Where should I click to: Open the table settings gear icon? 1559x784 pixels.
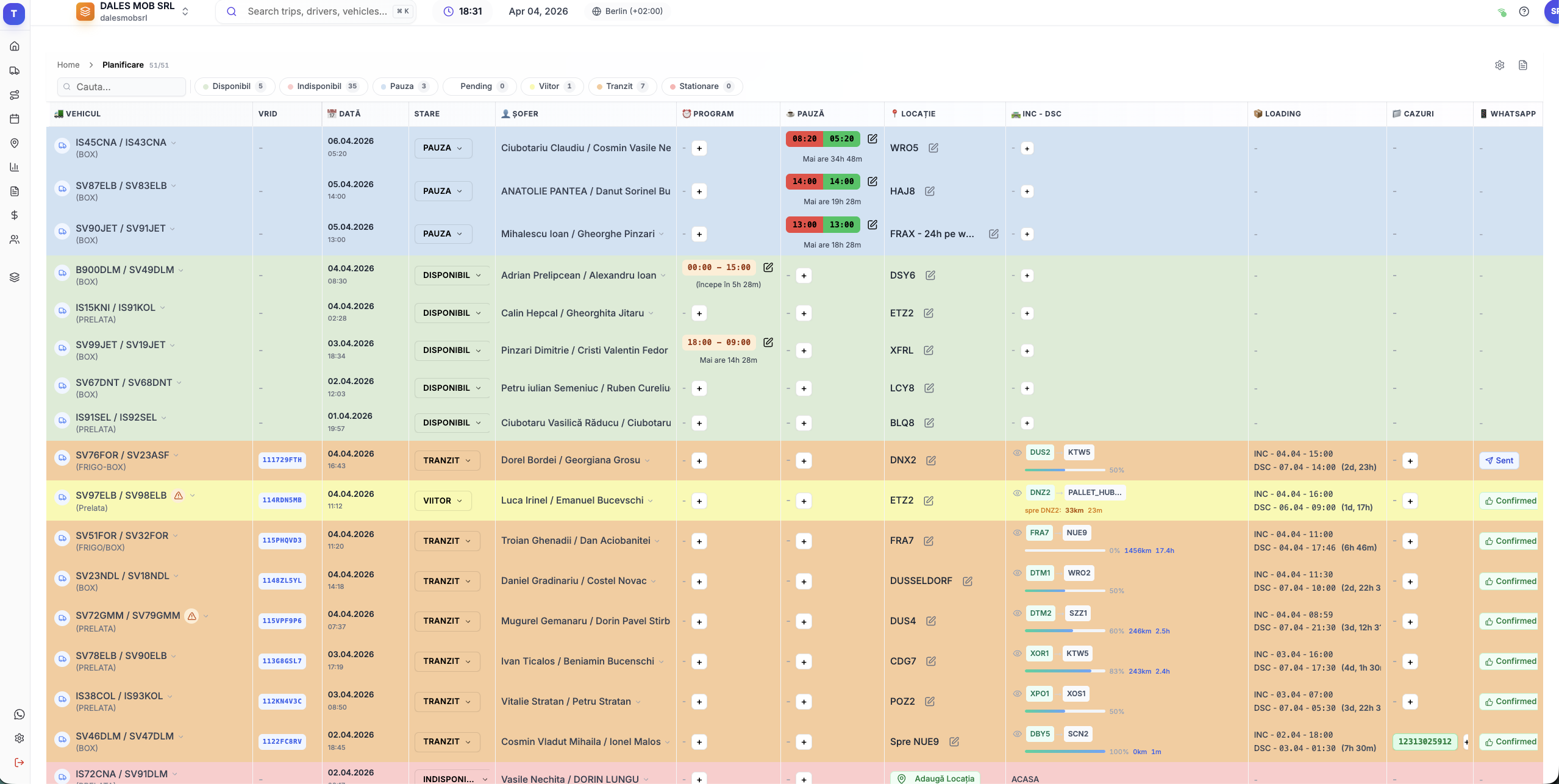[1499, 65]
